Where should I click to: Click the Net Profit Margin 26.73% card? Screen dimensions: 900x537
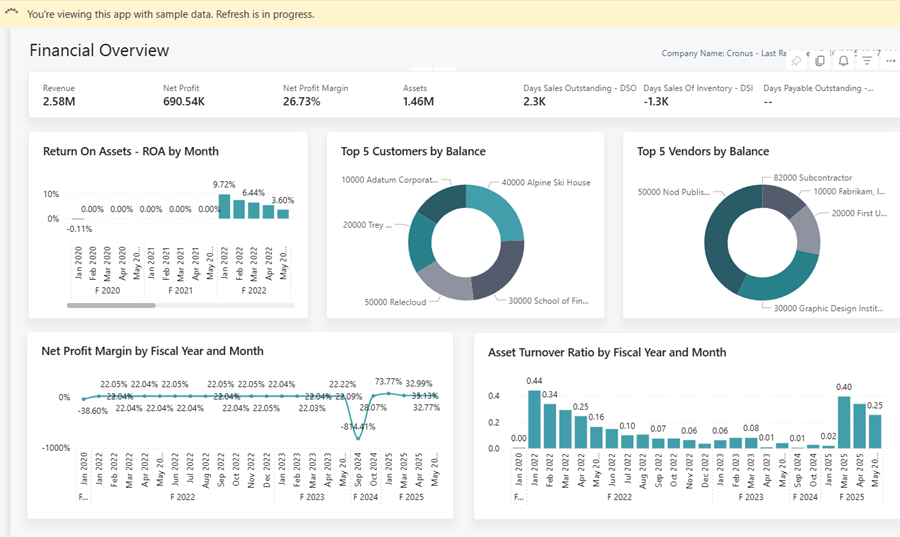315,95
